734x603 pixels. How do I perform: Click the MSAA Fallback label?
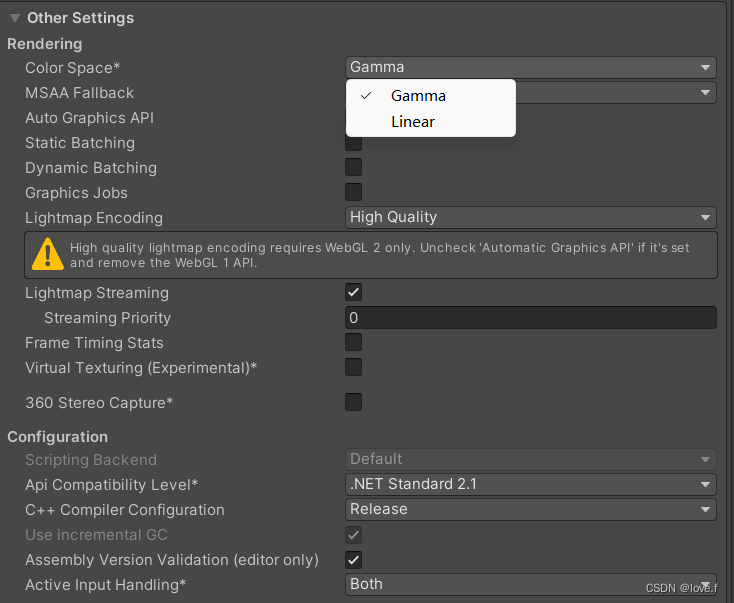(80, 93)
